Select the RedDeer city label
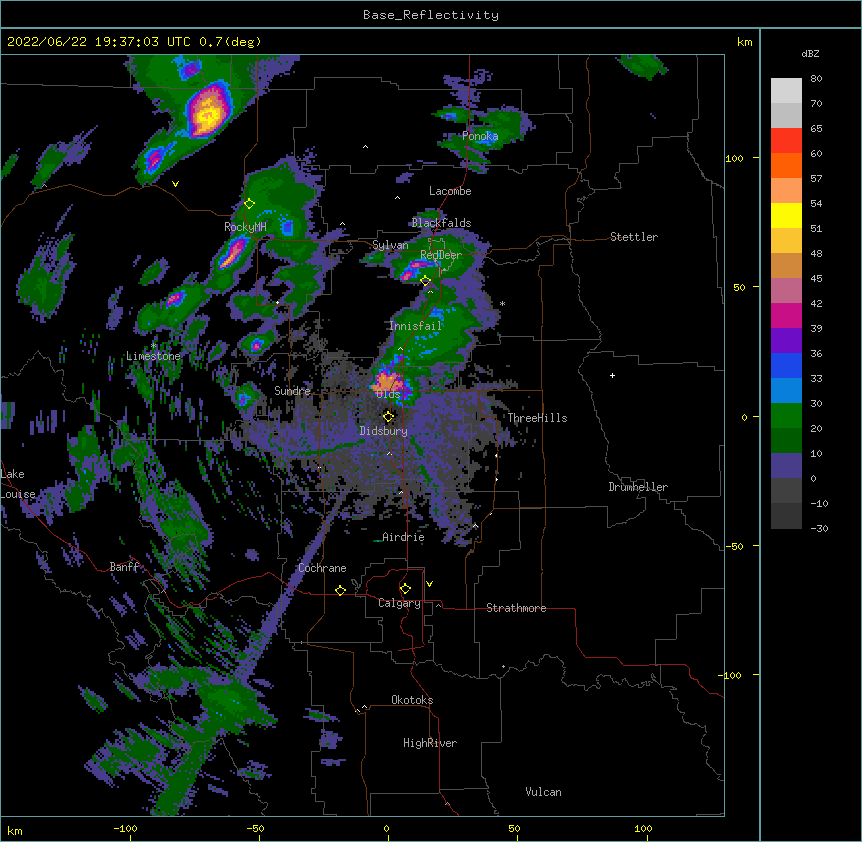The image size is (862, 842). 441,255
